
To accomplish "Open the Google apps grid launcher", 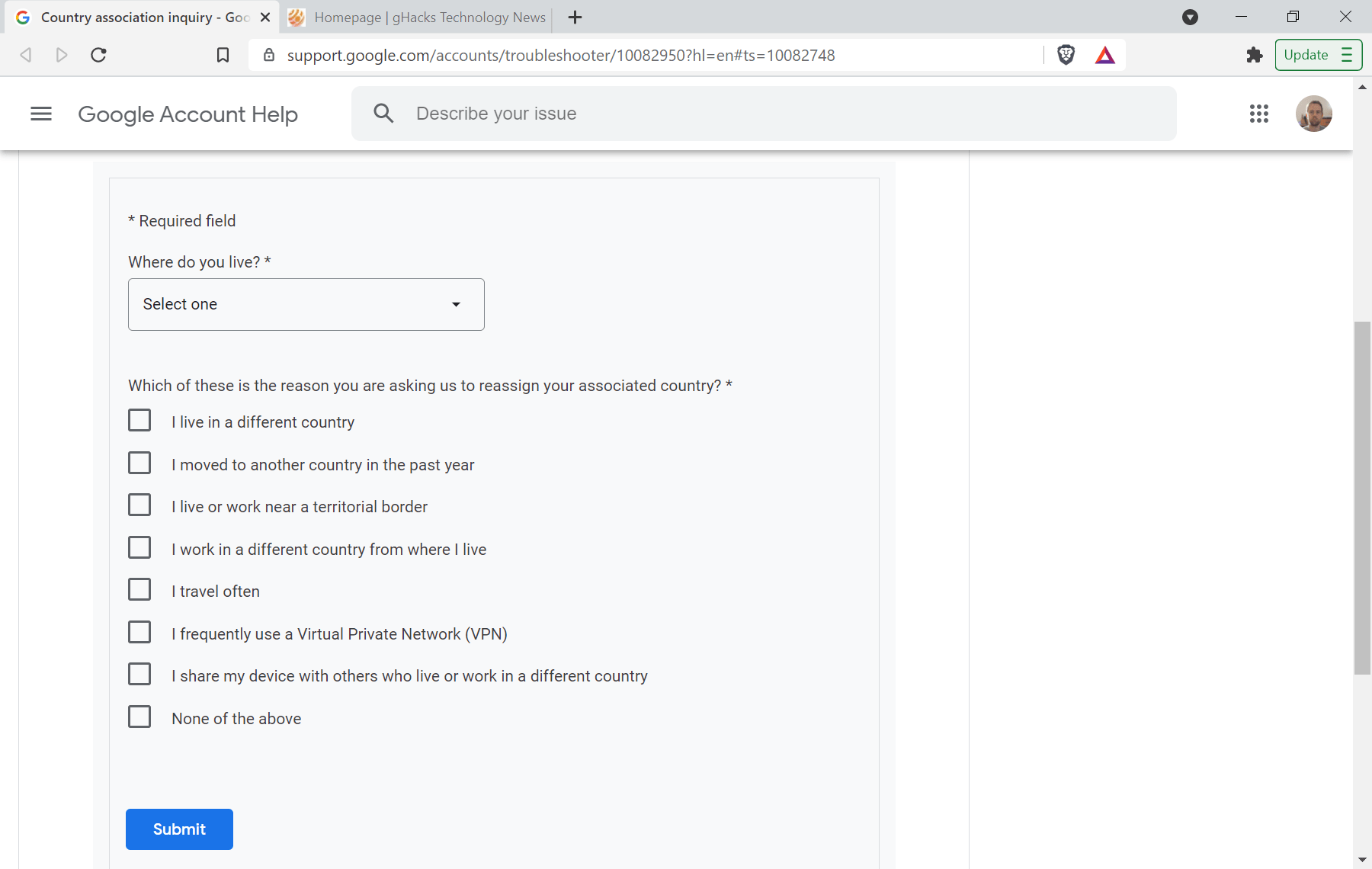I will click(x=1259, y=114).
